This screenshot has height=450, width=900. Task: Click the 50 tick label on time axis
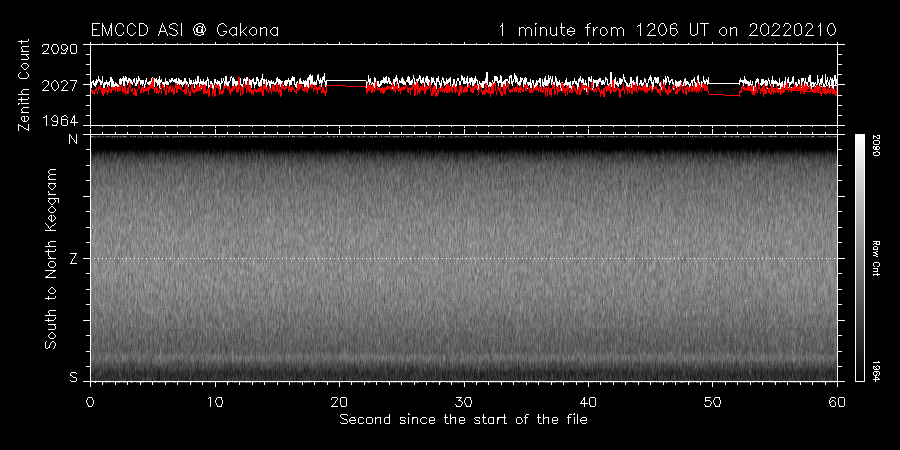(713, 402)
